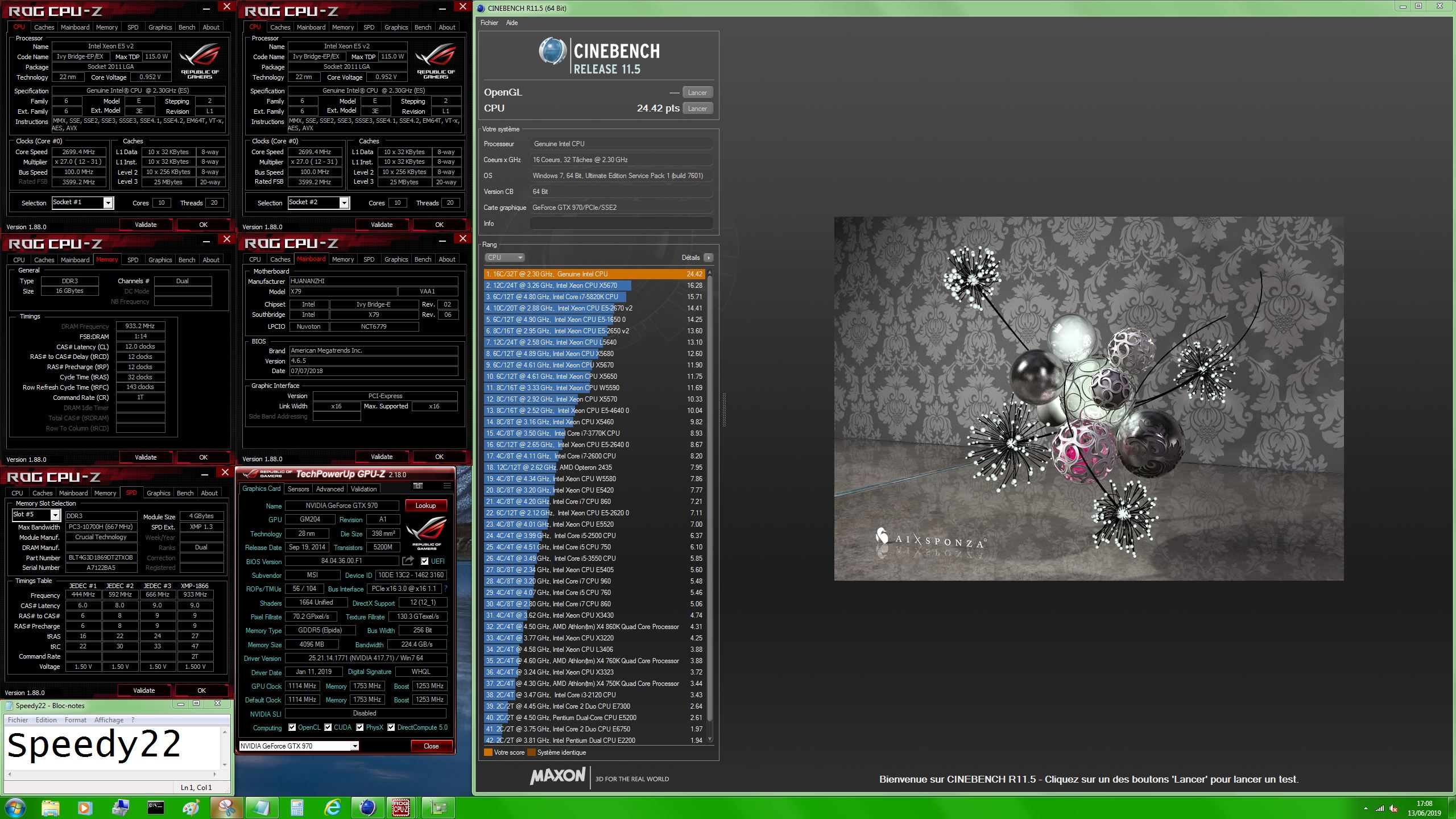Screen dimensions: 1456x819
Task: Toggle the DirectCompute 5.0 checkbox
Action: point(391,727)
